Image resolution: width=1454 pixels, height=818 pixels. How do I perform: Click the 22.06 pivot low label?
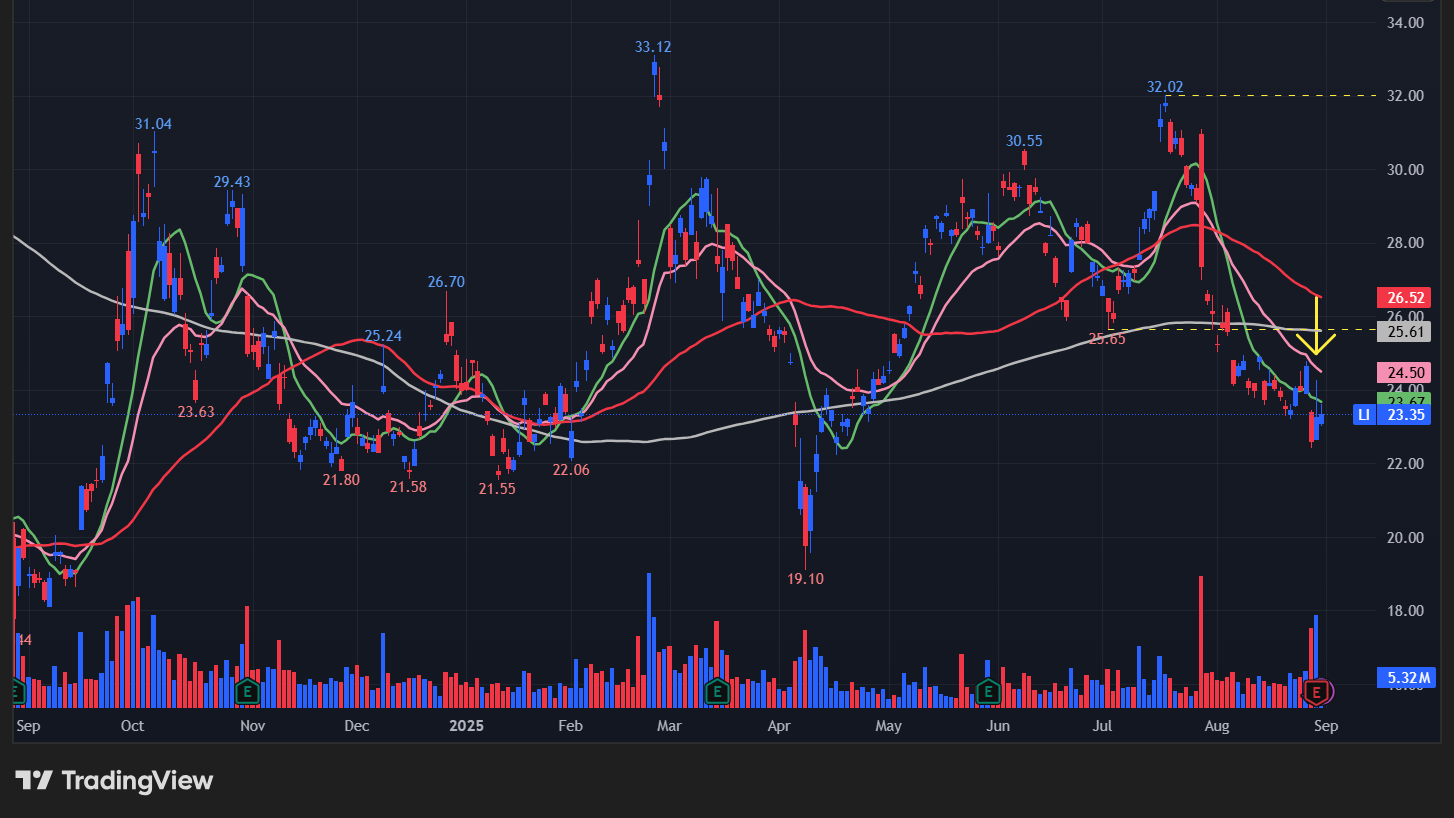571,470
